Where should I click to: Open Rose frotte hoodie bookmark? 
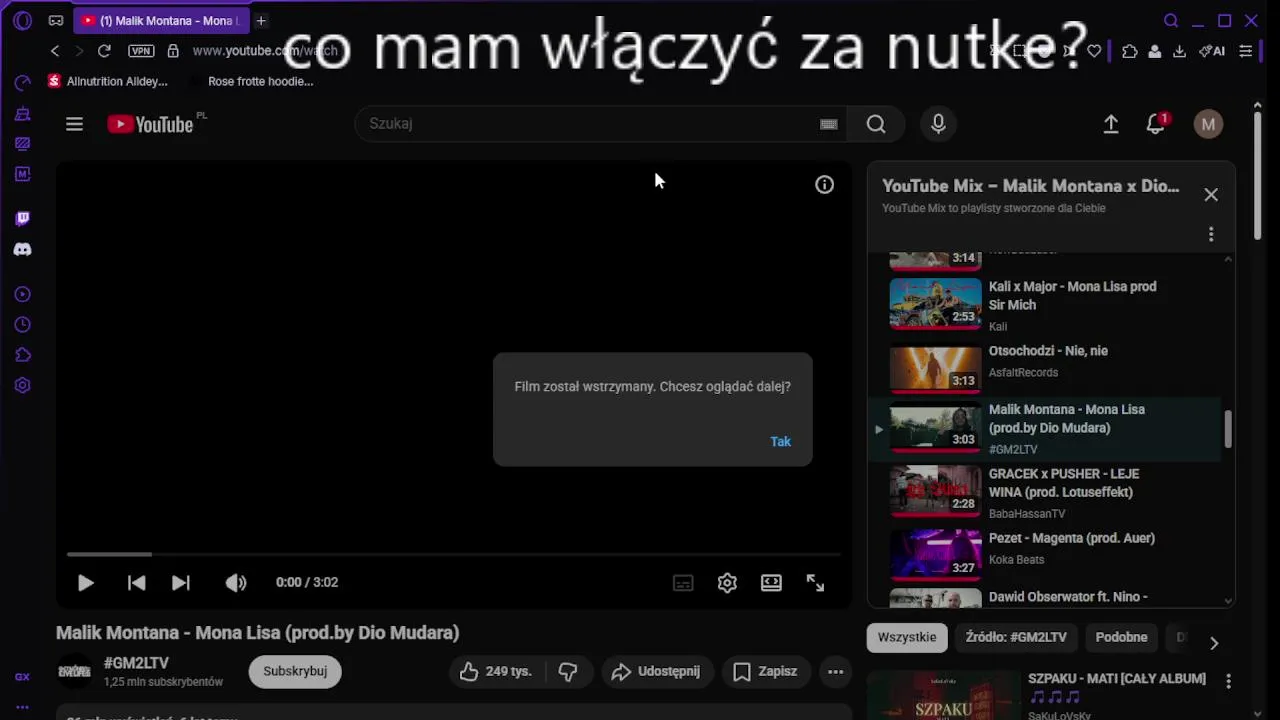click(x=260, y=81)
